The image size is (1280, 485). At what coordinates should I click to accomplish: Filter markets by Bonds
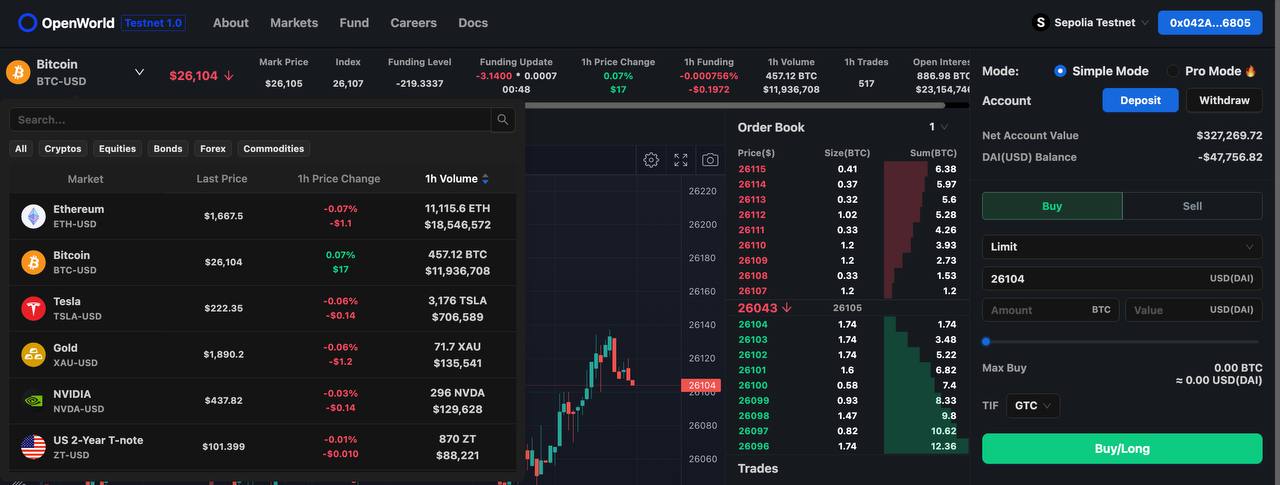click(x=168, y=149)
